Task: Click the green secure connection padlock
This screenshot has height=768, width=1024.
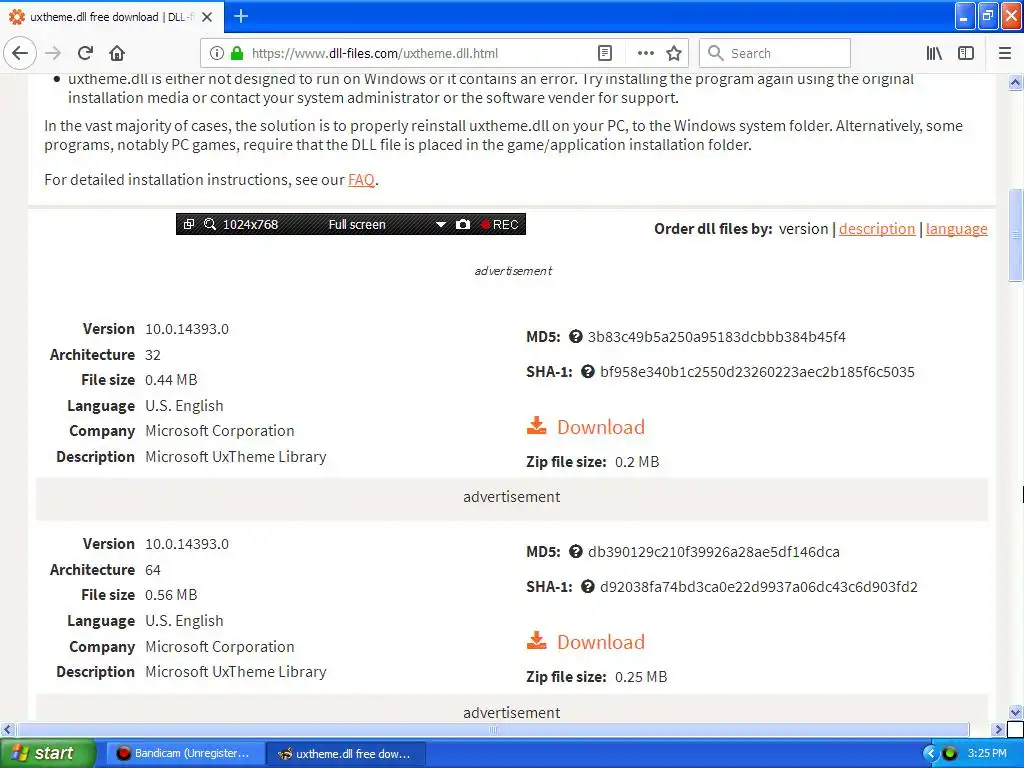Action: pyautogui.click(x=237, y=54)
